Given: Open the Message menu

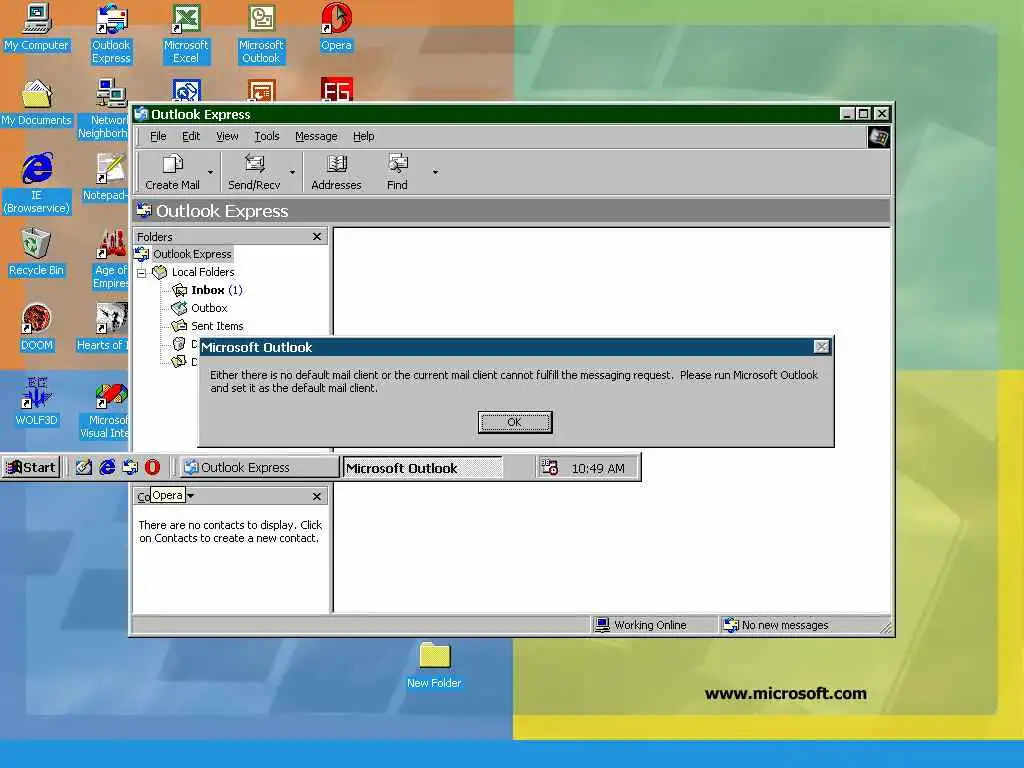Looking at the screenshot, I should pos(316,136).
